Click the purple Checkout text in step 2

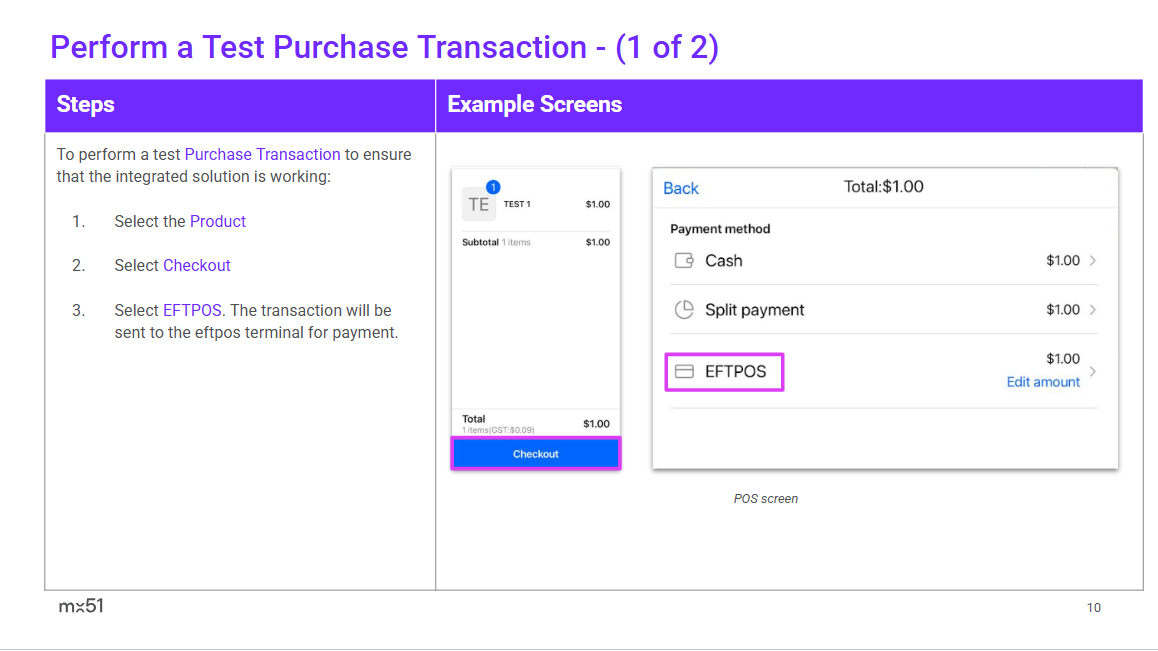pos(197,266)
